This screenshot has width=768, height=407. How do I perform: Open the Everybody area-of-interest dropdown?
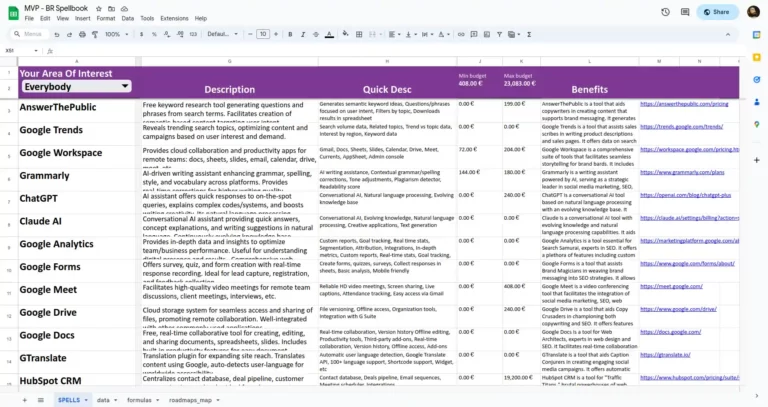coord(76,87)
